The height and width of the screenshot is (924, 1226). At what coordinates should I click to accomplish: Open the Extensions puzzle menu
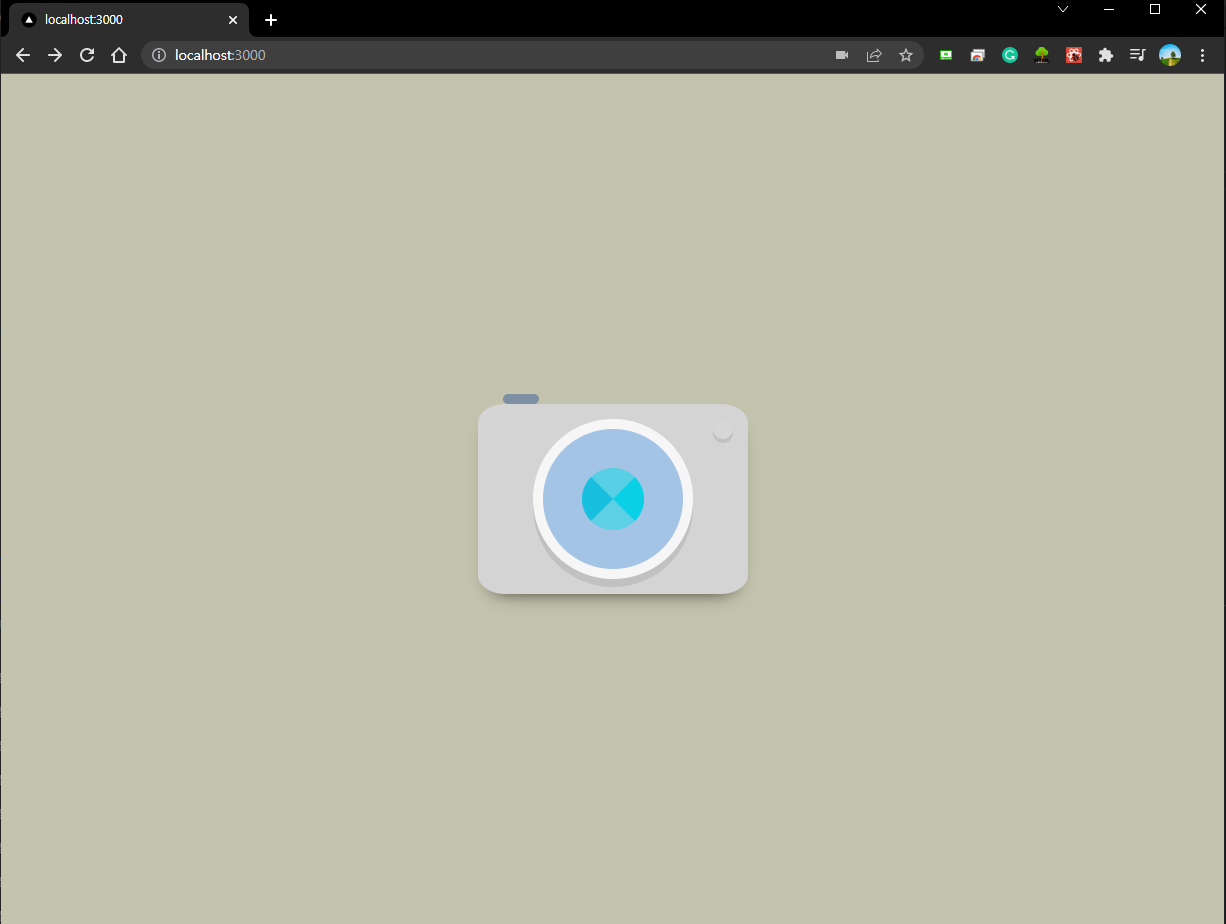pos(1106,55)
